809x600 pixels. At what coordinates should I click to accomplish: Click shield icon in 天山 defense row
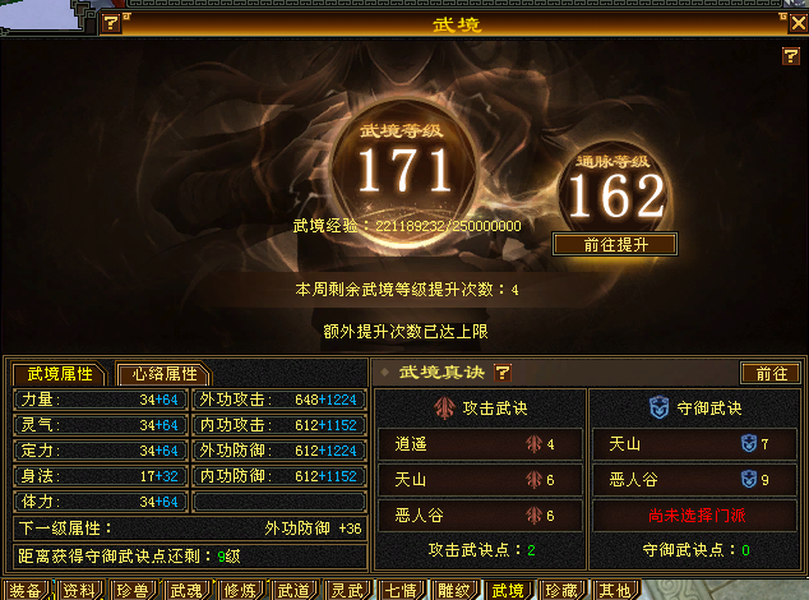[749, 443]
